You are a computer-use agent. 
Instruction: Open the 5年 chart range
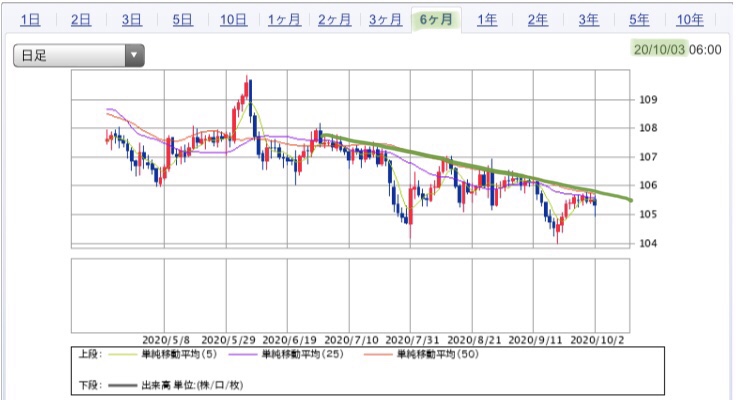(639, 20)
